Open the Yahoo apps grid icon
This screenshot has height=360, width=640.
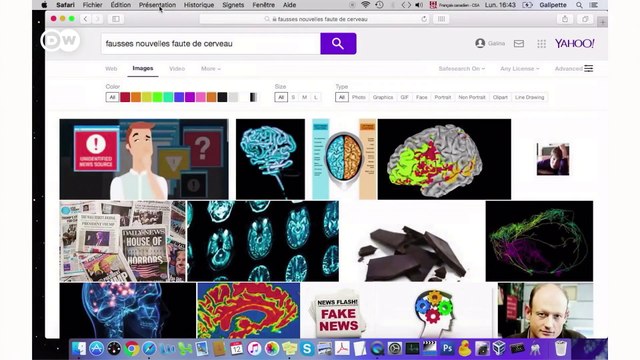[541, 44]
